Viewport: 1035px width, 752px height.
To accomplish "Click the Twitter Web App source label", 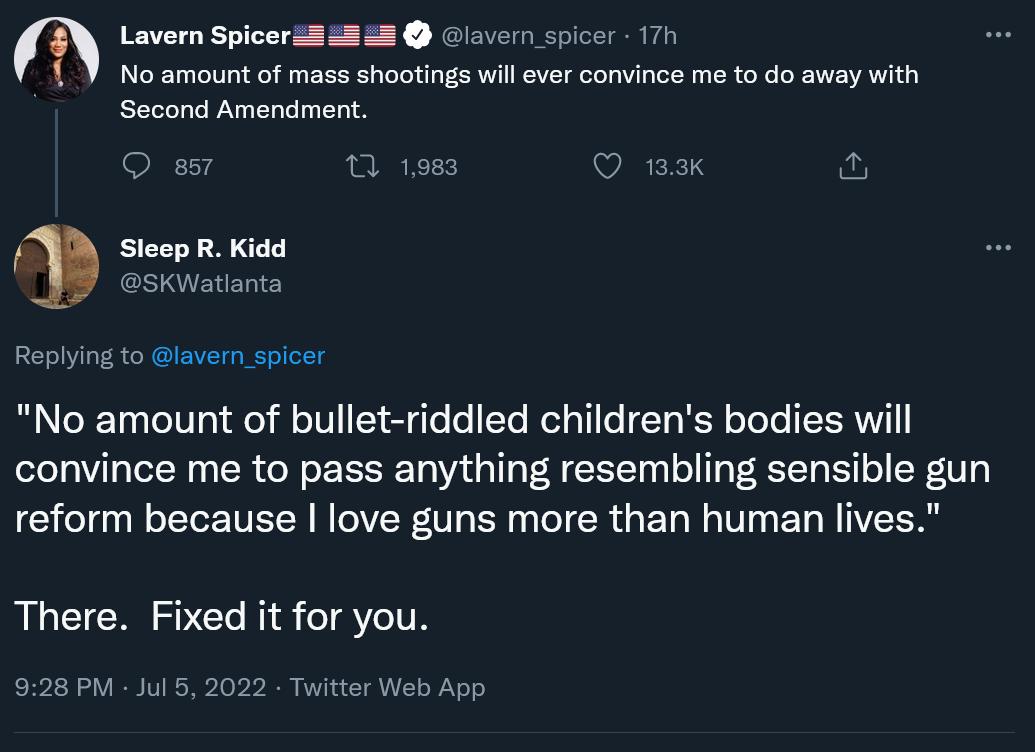I will 387,687.
